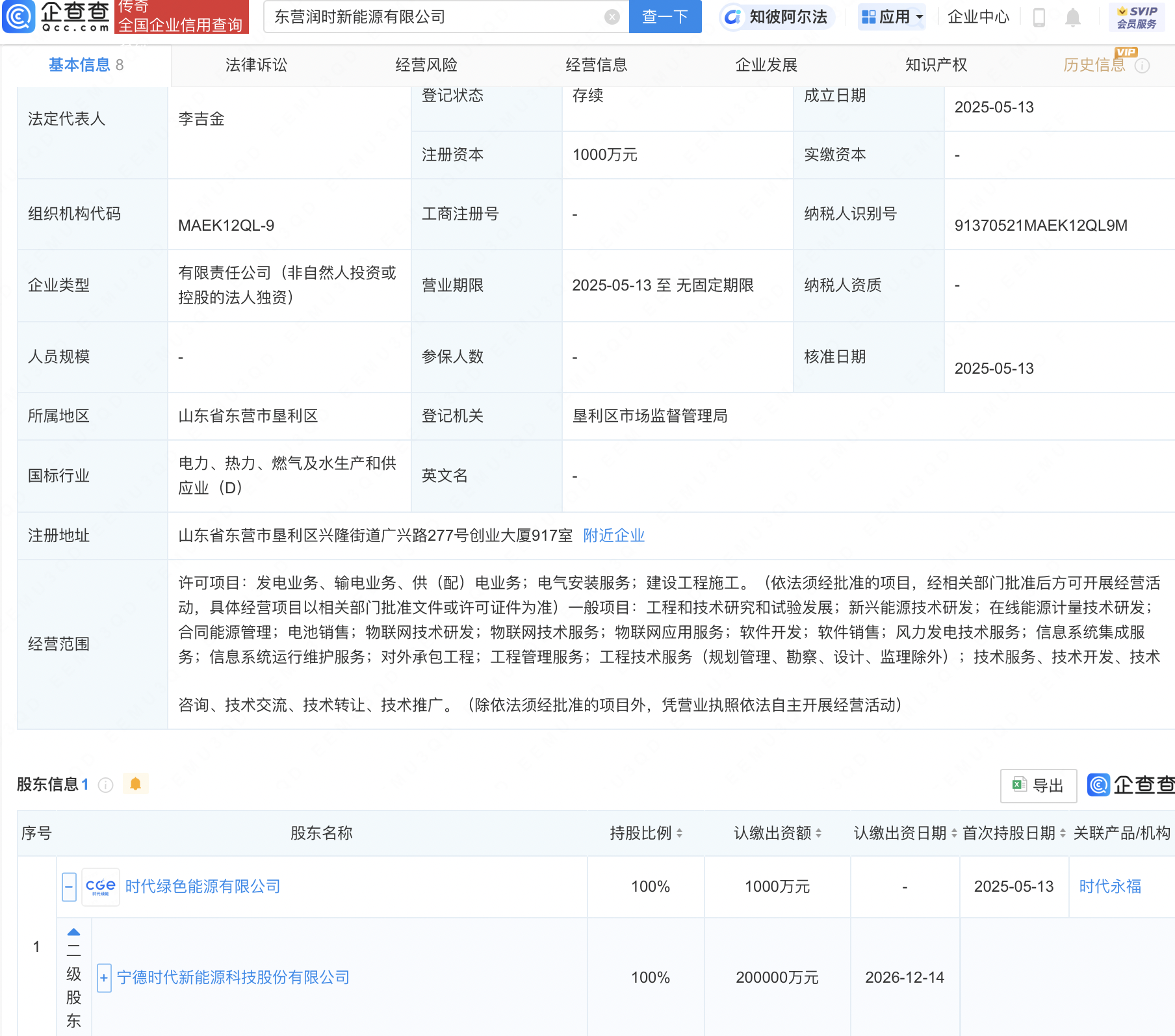Click 垦利区市场监督管理局 registration authority
This screenshot has width=1175, height=1036.
click(650, 416)
